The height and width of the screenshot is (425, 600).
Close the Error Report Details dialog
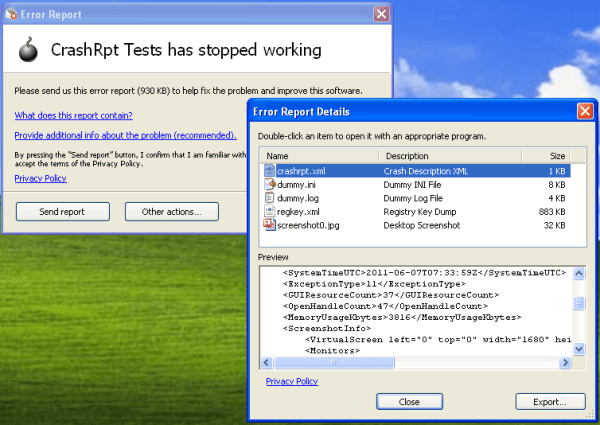(x=584, y=111)
